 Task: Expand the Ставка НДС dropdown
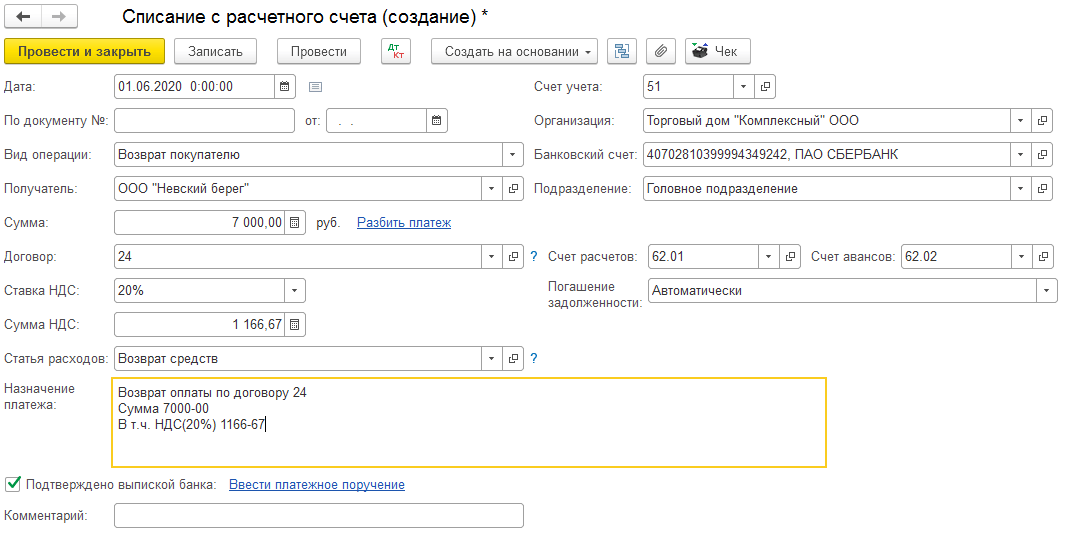tap(294, 290)
